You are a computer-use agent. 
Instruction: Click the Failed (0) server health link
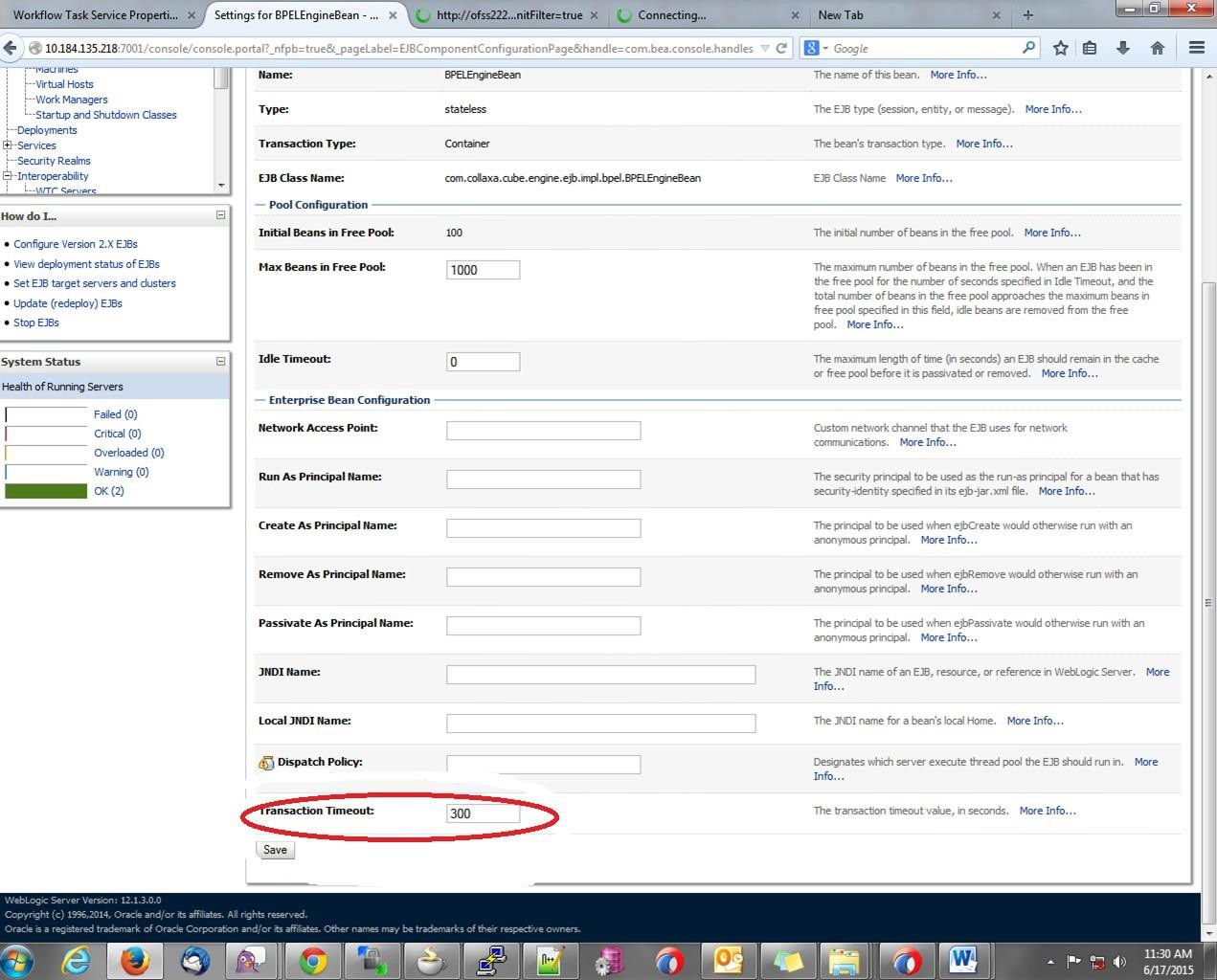coord(116,414)
